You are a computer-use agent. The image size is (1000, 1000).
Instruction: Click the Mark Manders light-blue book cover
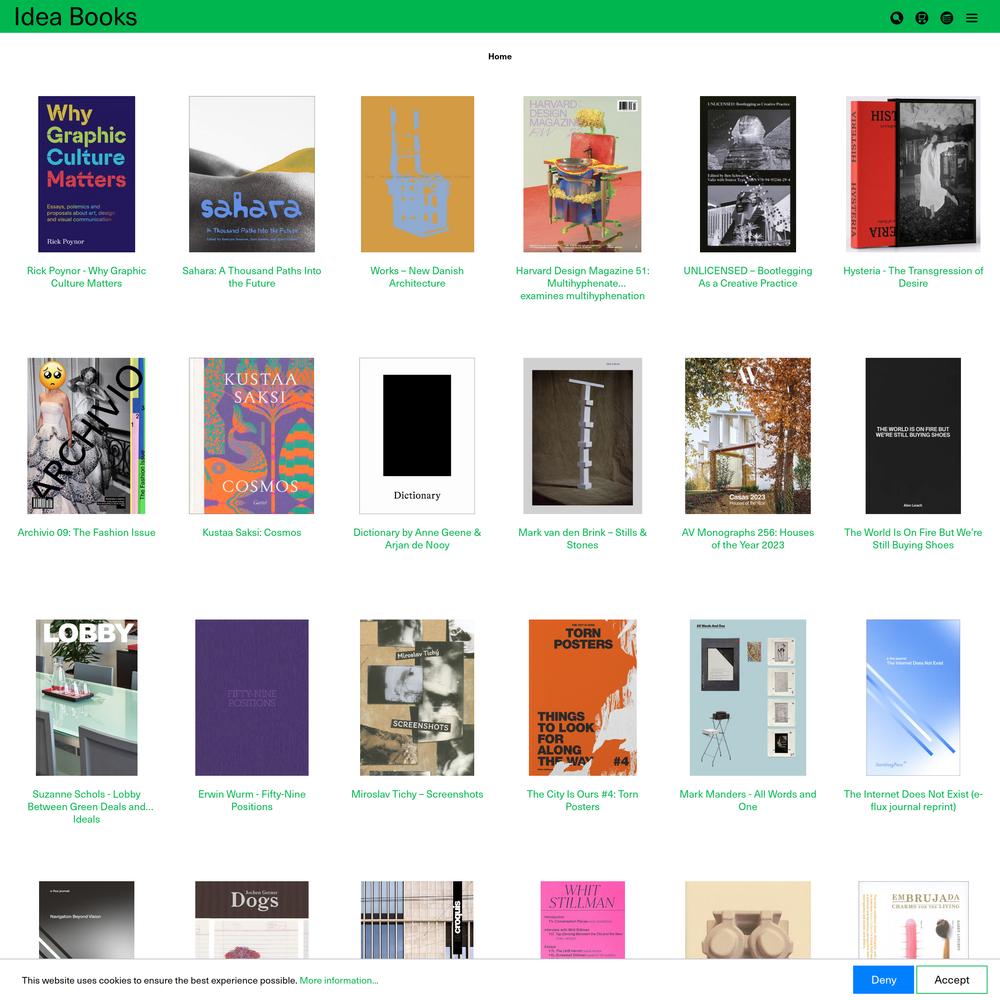tap(748, 698)
